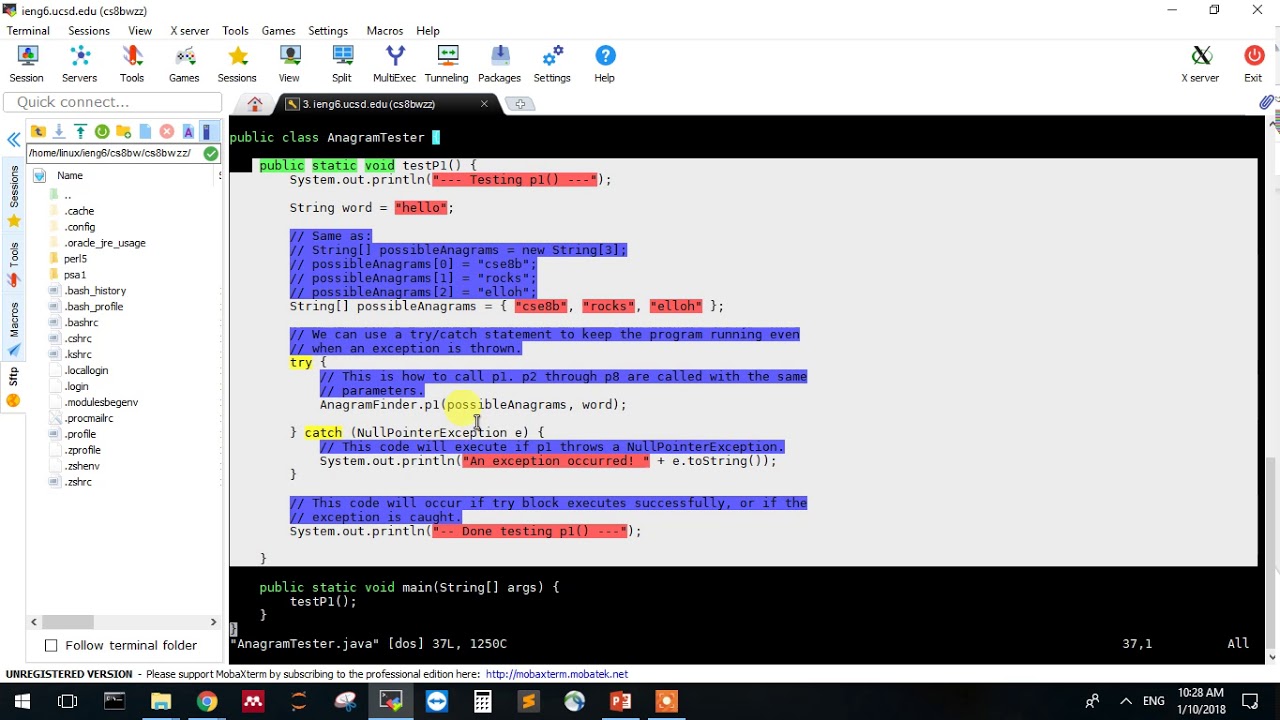1280x720 pixels.
Task: Open the Session toolbar button
Action: (x=26, y=64)
